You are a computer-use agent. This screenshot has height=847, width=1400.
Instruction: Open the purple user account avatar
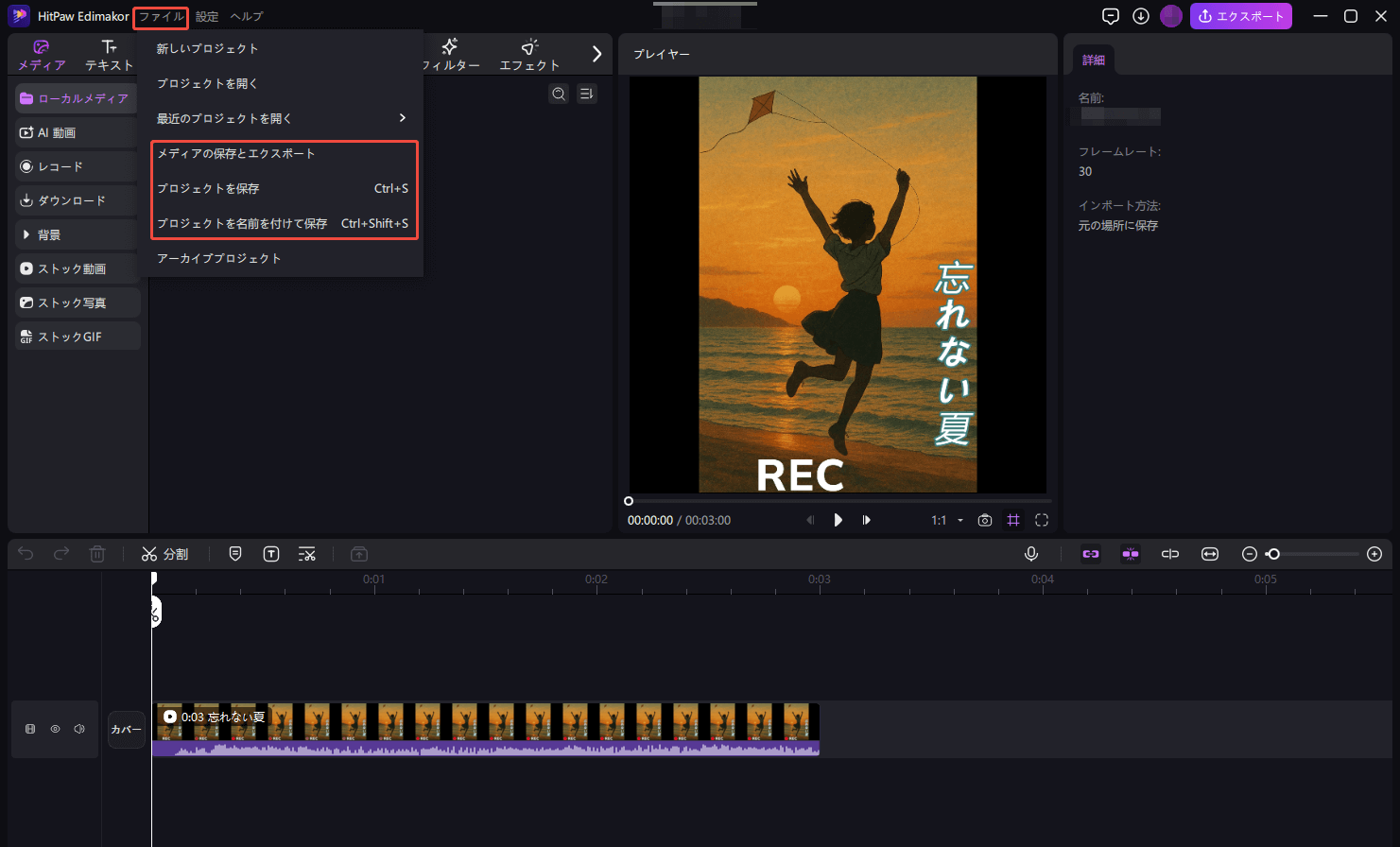pos(1171,16)
